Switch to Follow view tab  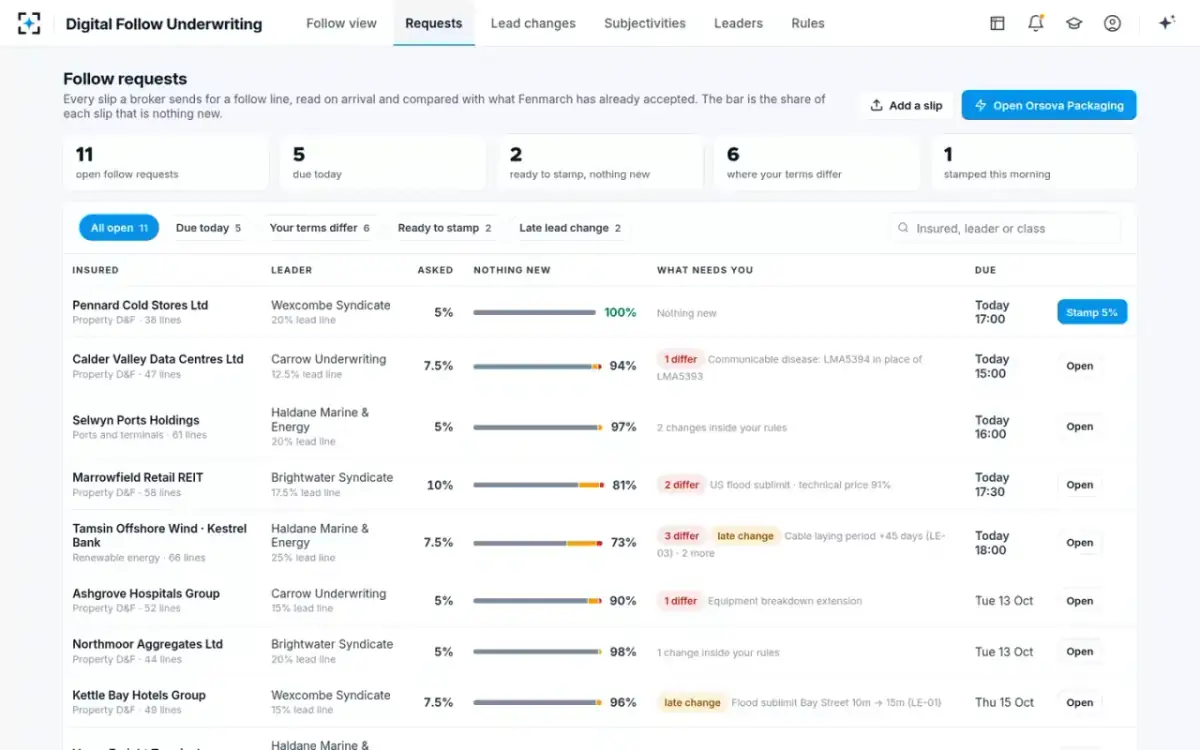(x=341, y=23)
